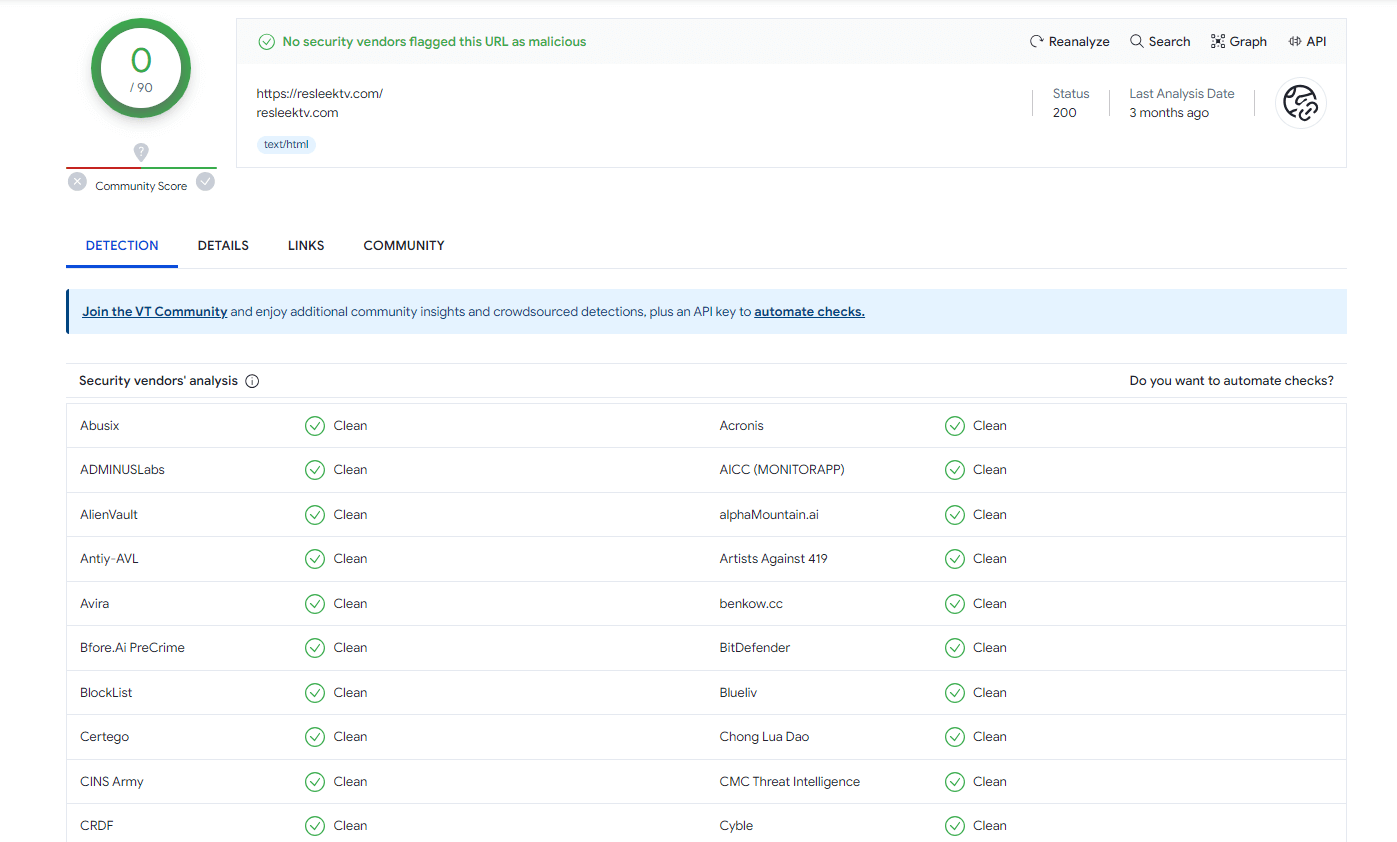
Task: Click the Security vendors' analysis heading
Action: coord(158,381)
